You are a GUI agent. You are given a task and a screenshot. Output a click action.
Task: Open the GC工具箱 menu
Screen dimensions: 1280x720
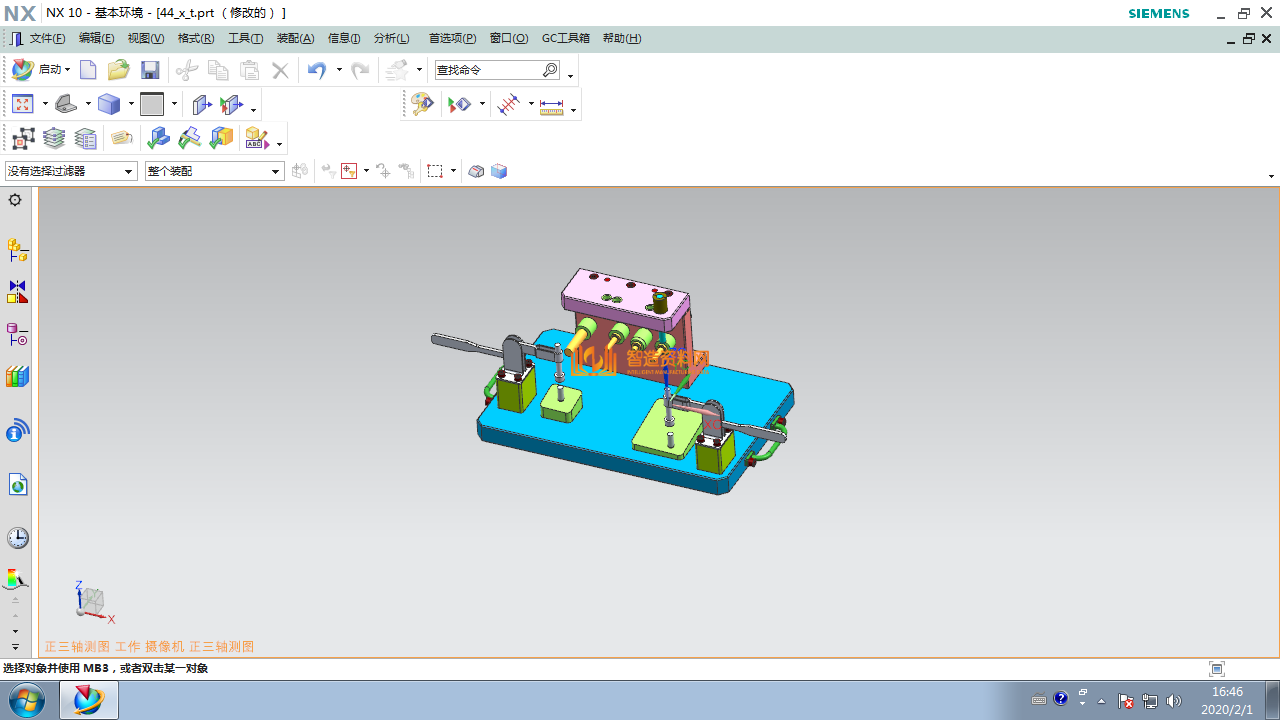tap(565, 38)
